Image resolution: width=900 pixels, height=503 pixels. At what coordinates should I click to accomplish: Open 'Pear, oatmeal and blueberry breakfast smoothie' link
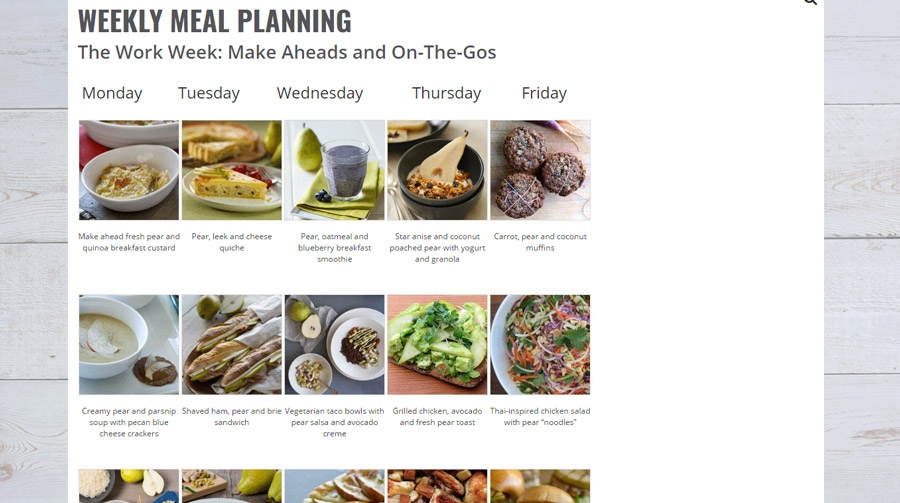tap(335, 247)
